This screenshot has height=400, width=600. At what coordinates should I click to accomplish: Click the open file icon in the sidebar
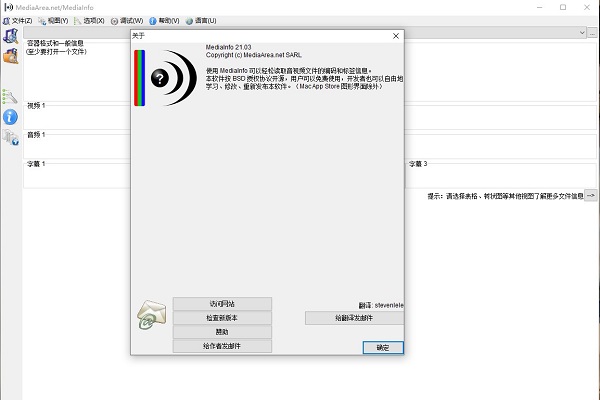10,36
